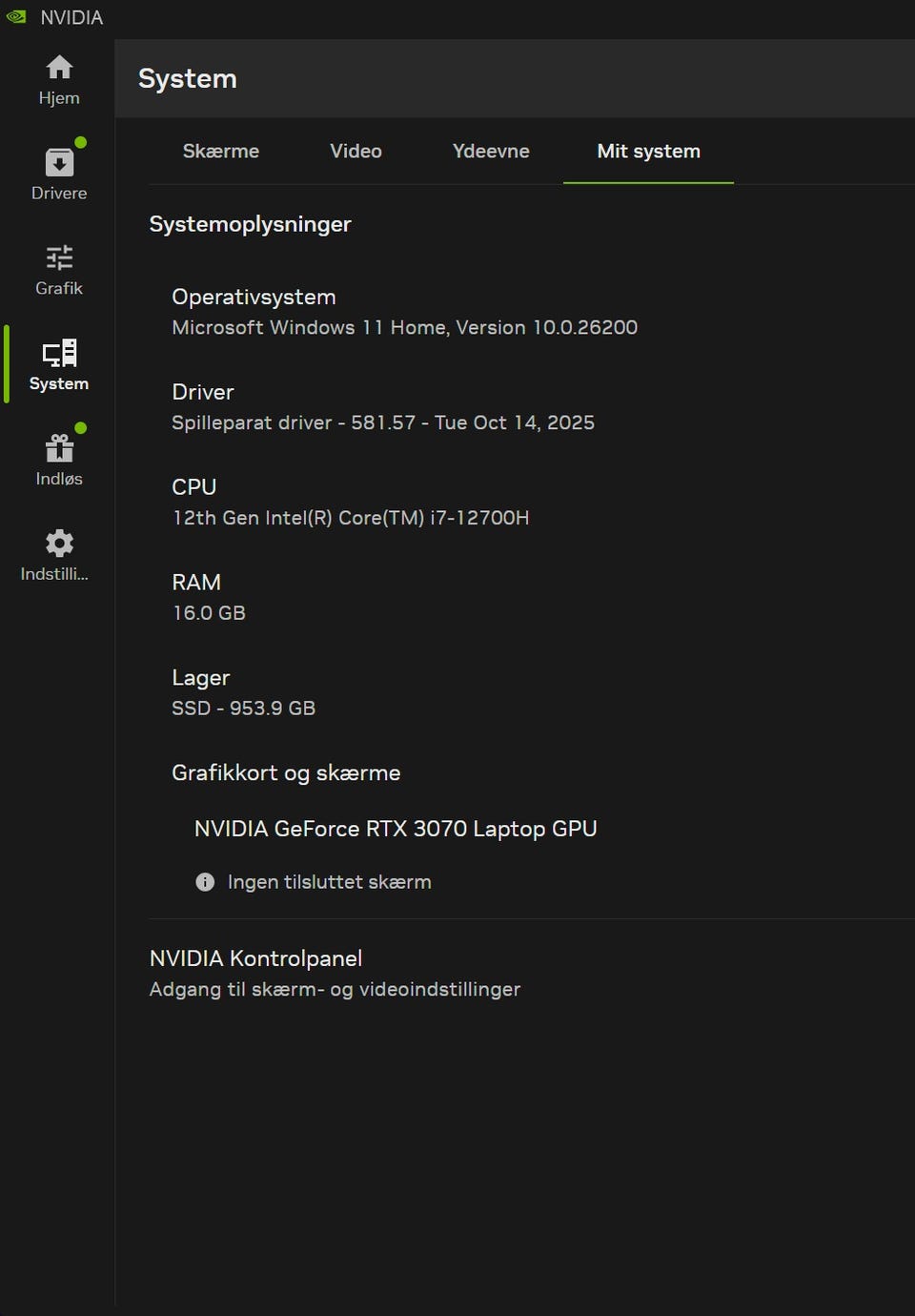Image resolution: width=915 pixels, height=1316 pixels.
Task: Switch to the Video tab
Action: coord(356,152)
